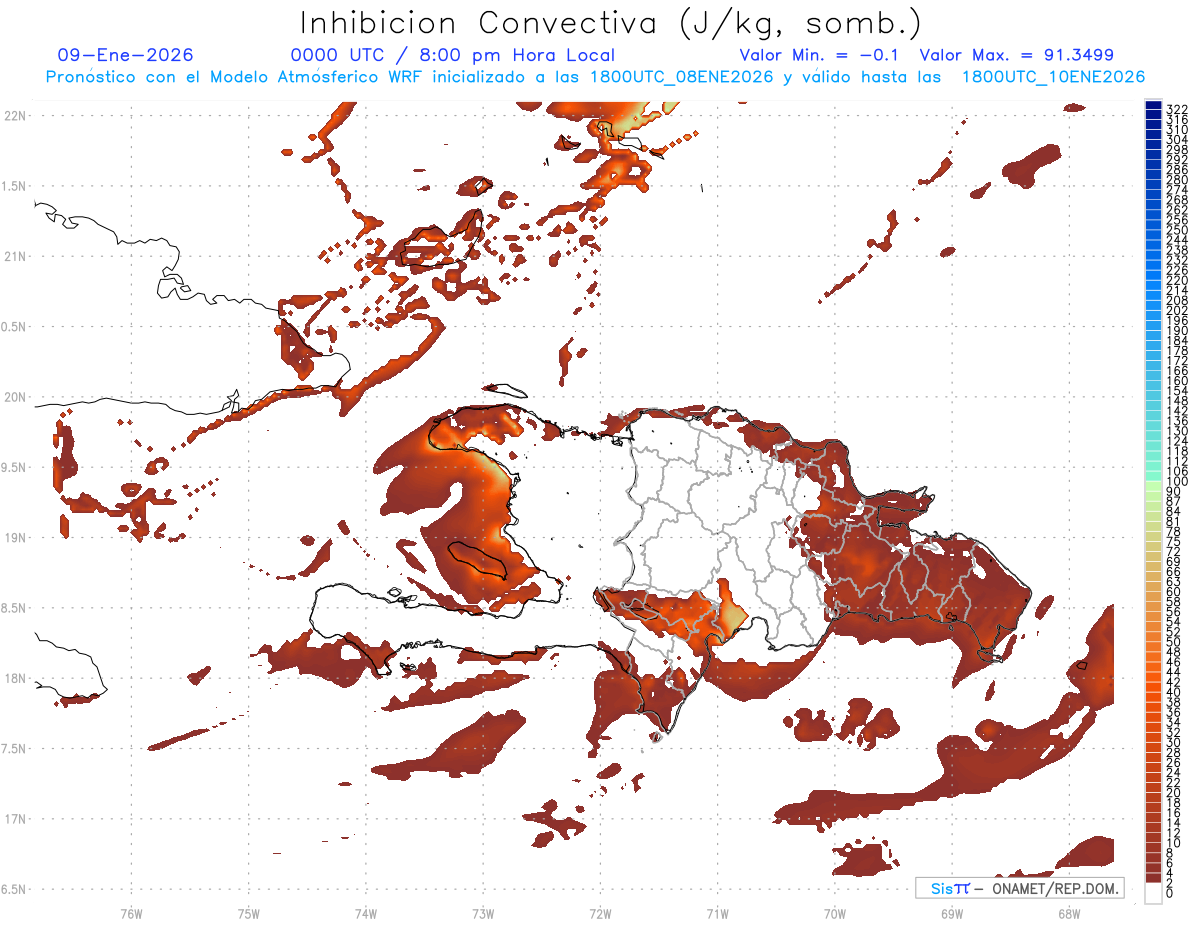Click the '22N' latitude label
This screenshot has width=1200, height=927.
(x=15, y=116)
